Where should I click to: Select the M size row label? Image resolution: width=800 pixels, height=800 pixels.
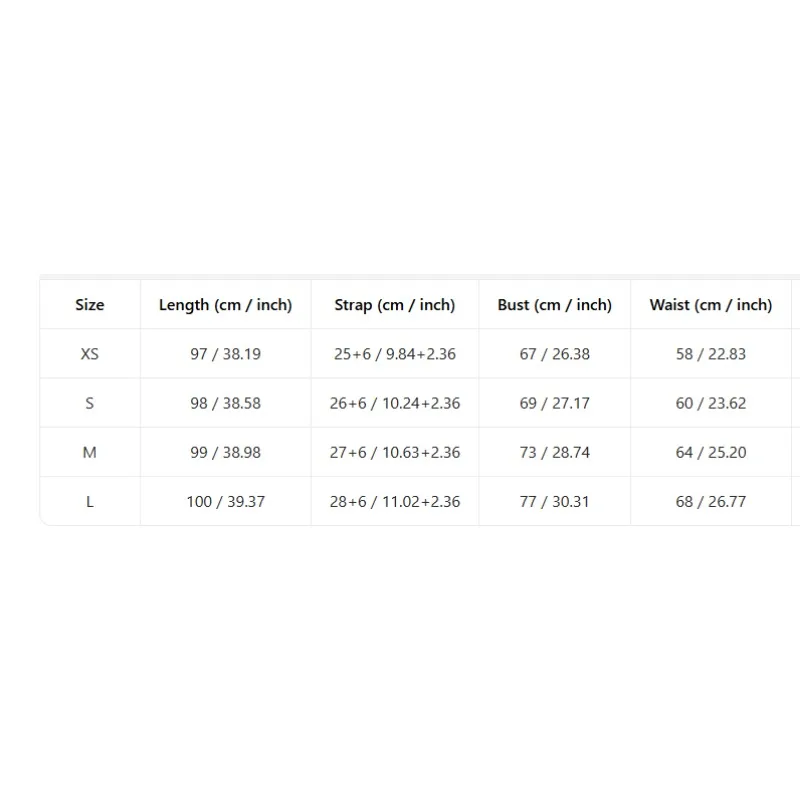(90, 452)
